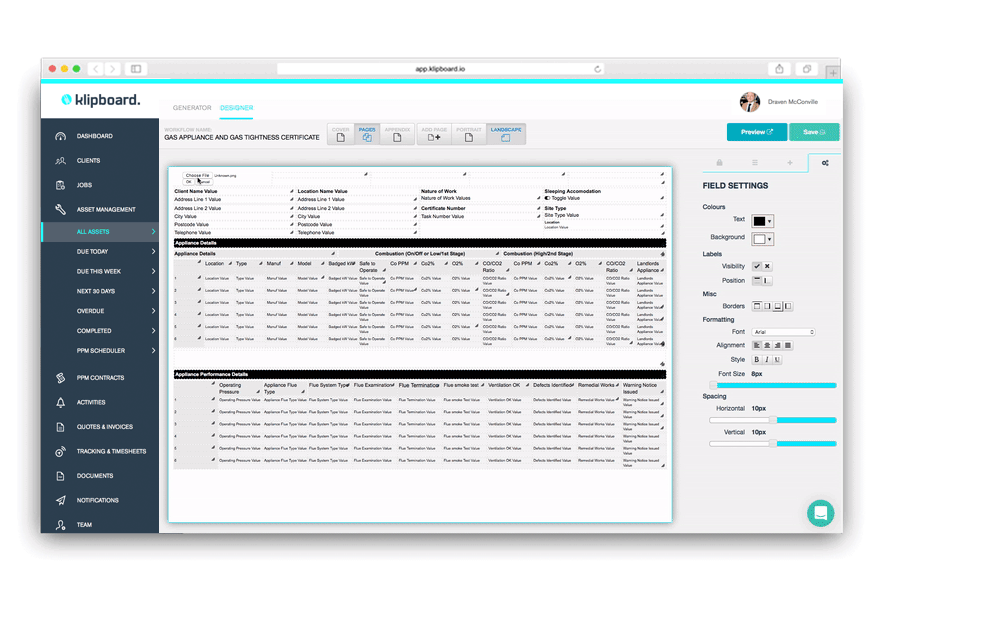This screenshot has height=632, width=1000.
Task: Toggle the left border option under Borders
Action: 789,305
